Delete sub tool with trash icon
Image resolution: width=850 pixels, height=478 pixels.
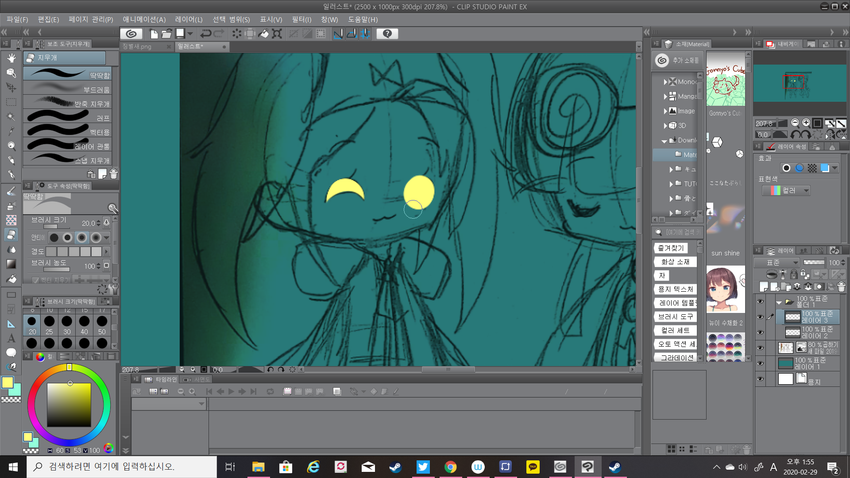113,174
